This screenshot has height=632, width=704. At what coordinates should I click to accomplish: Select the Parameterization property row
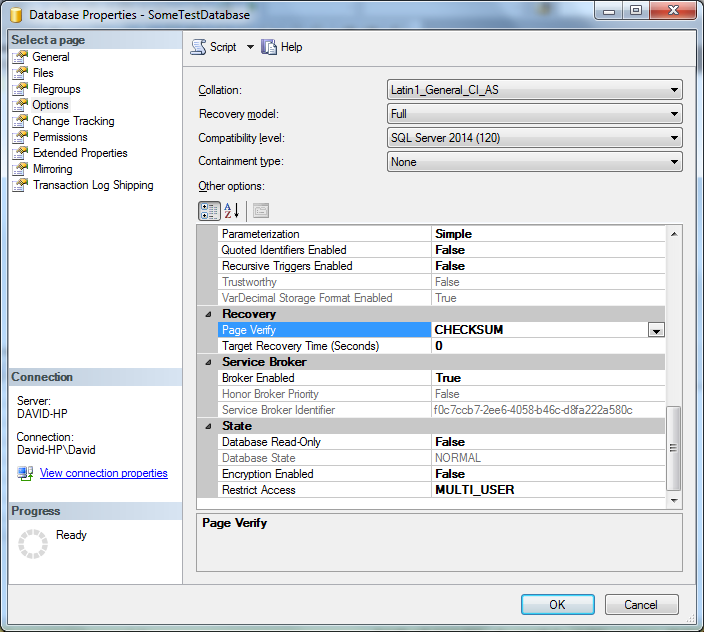point(442,234)
